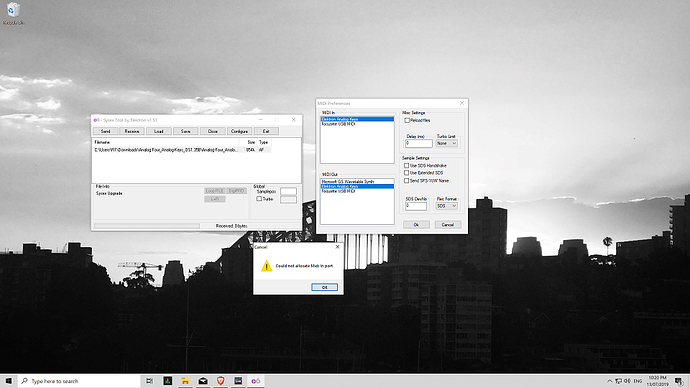The image size is (690, 388).
Task: Click the Delay (ms) input field
Action: click(418, 143)
